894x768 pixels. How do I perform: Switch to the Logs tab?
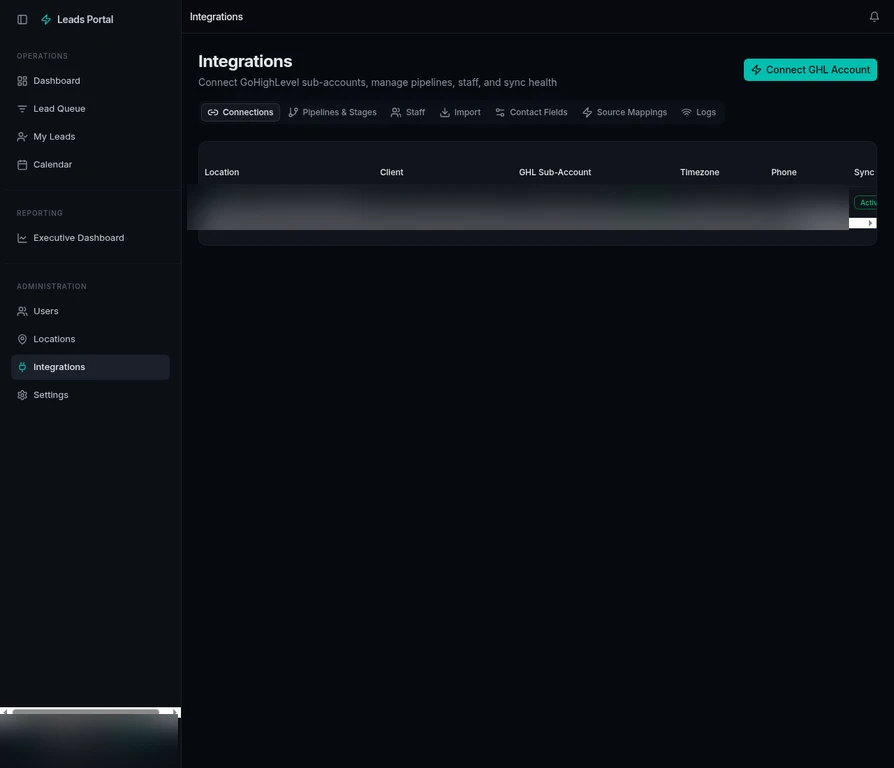699,112
